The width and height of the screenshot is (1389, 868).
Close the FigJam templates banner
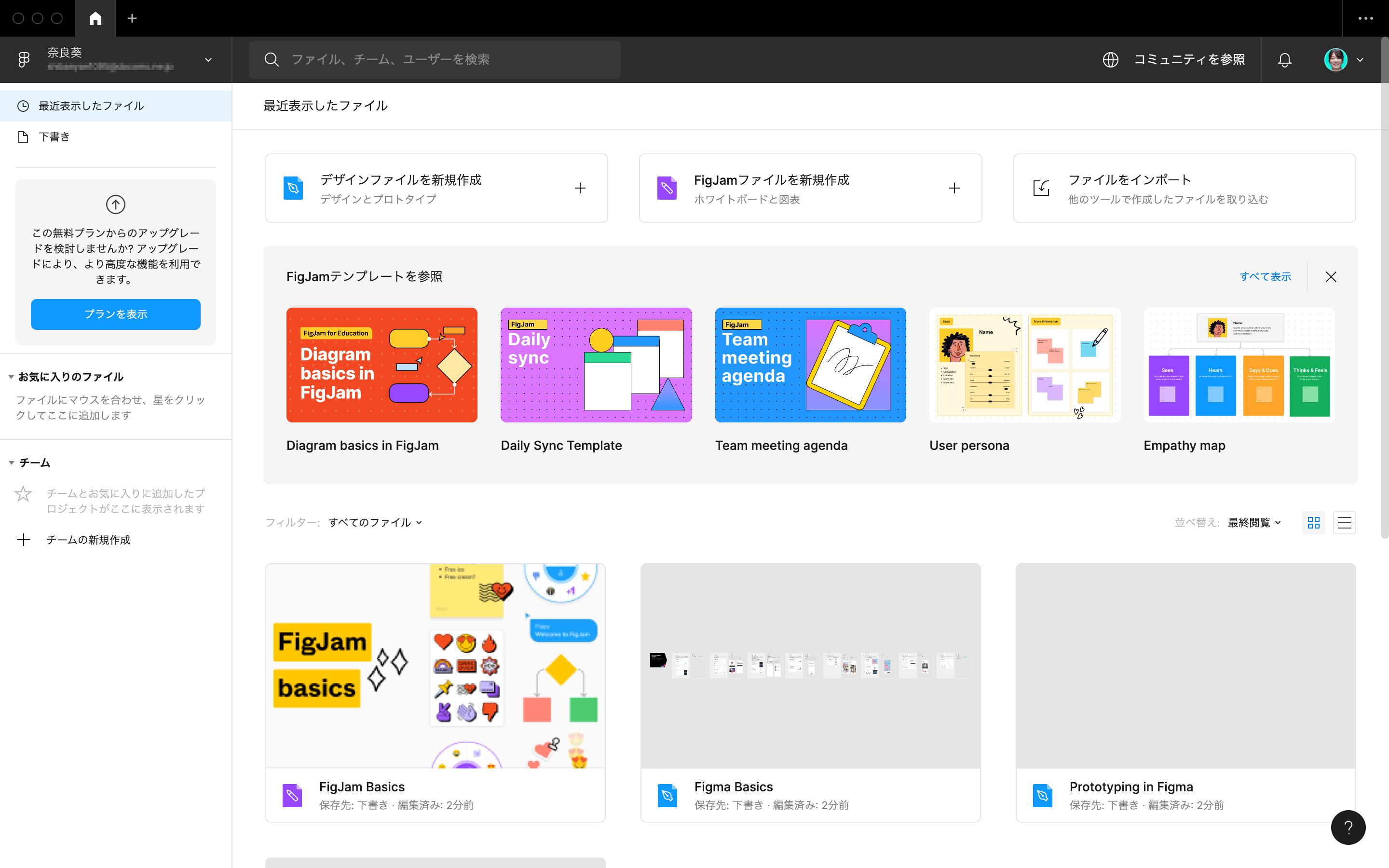[1331, 277]
